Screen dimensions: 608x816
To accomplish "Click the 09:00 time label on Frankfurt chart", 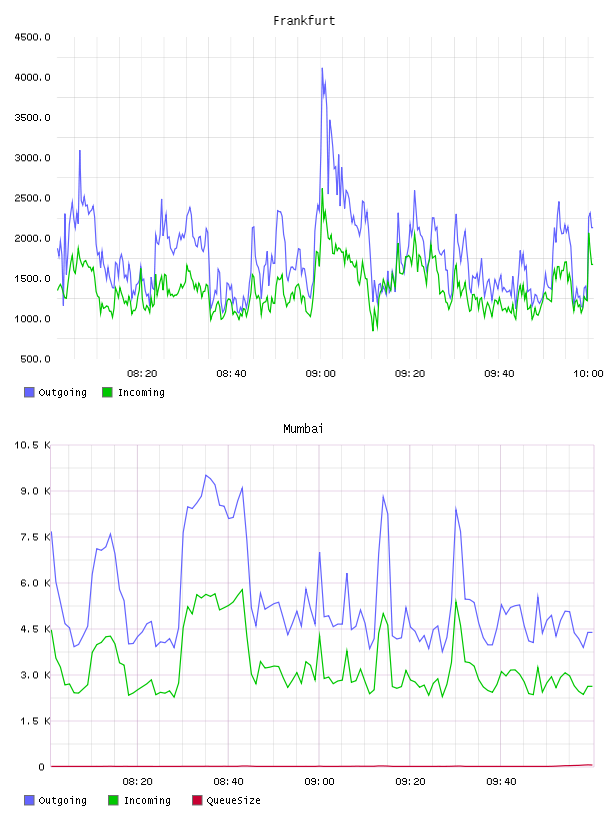I will 320,373.
